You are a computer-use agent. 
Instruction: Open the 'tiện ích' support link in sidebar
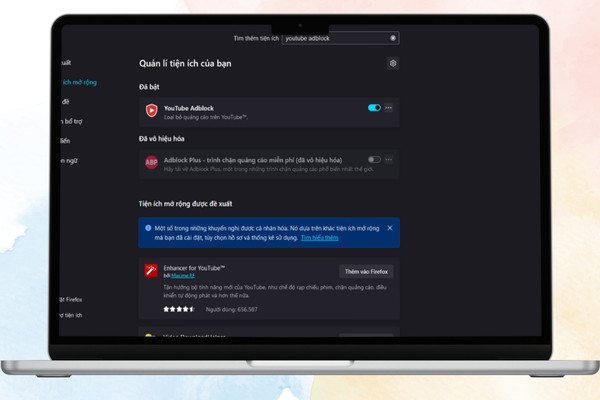pos(71,315)
